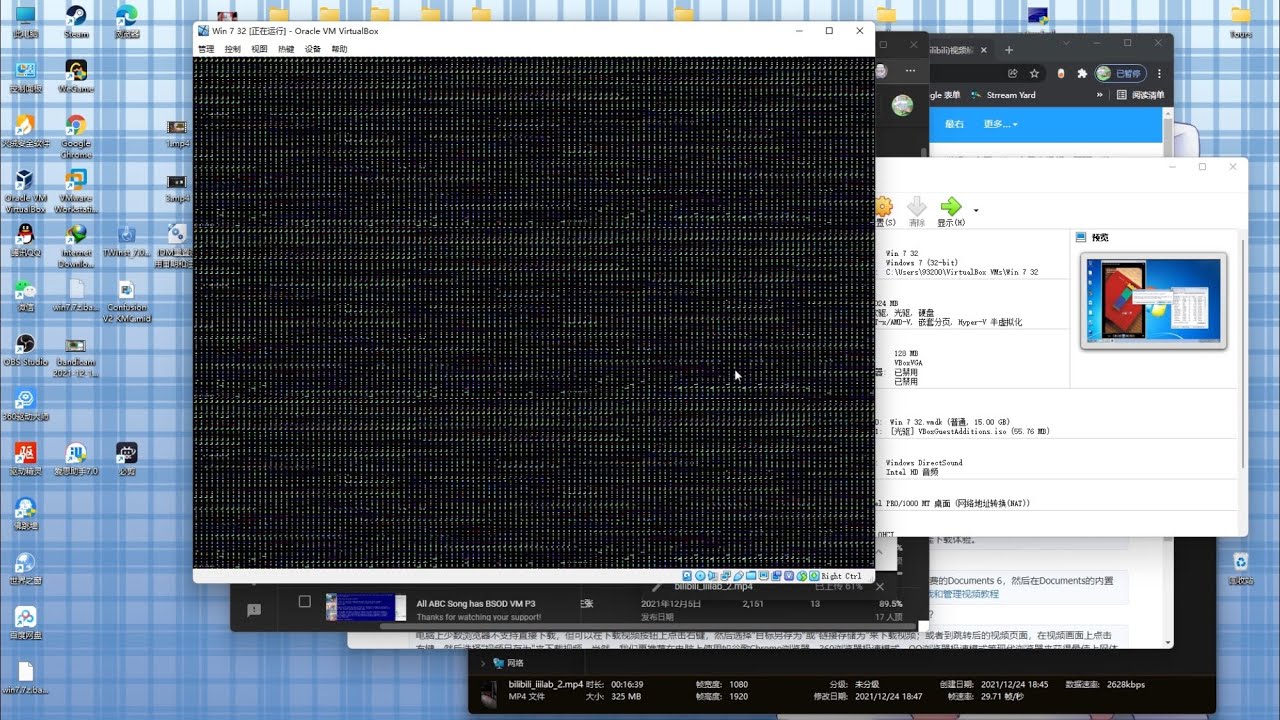Expand the 网络 tree item in File Explorer
This screenshot has height=720, width=1280.
pyautogui.click(x=484, y=662)
